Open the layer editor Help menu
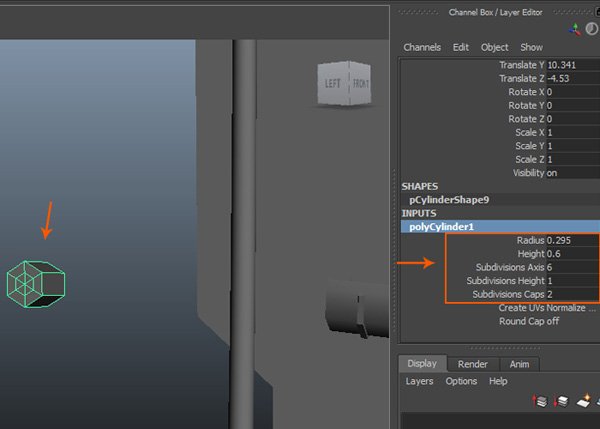The image size is (600, 429). pyautogui.click(x=498, y=381)
